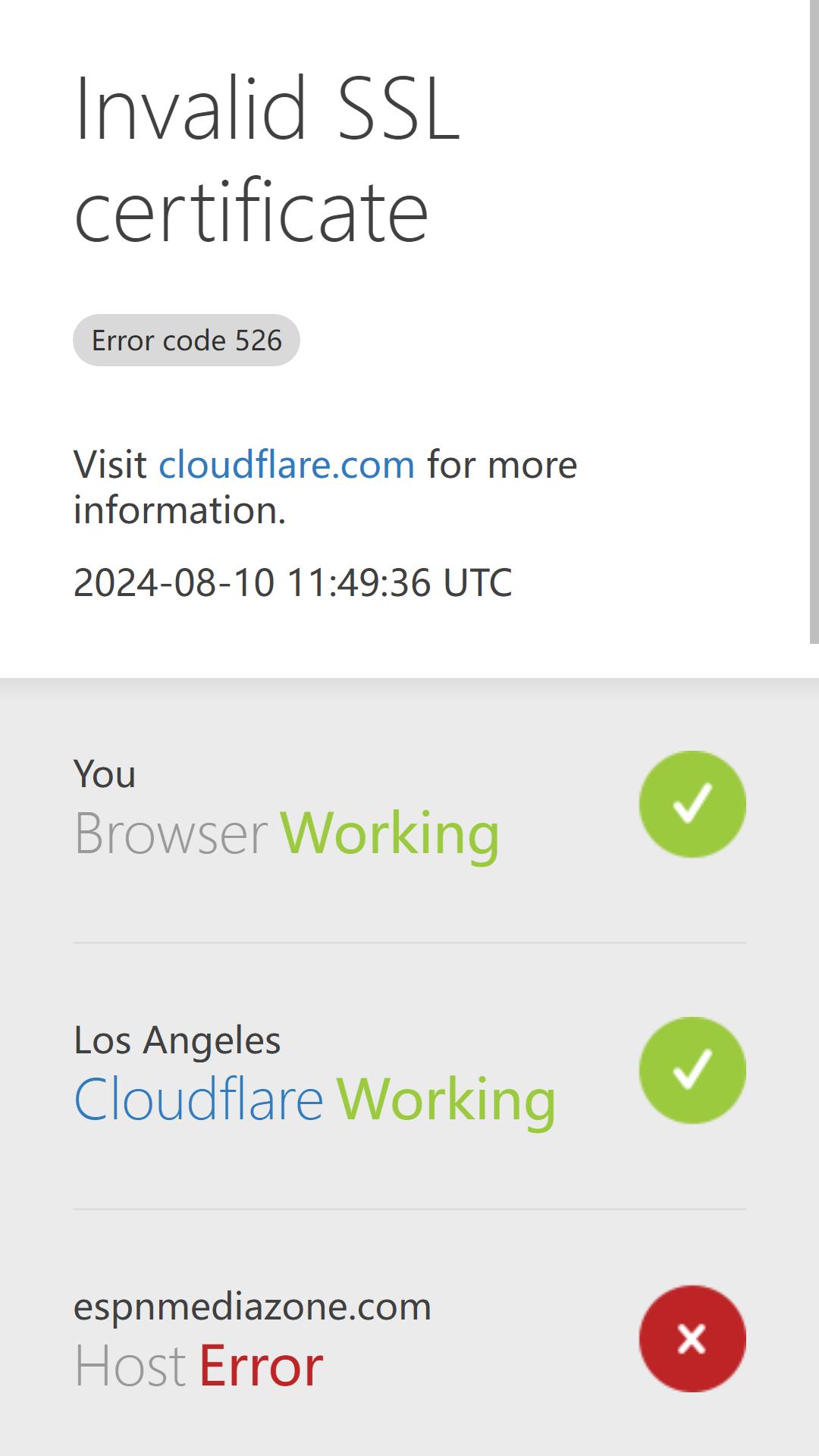819x1456 pixels.
Task: Click the espnmediazone.com hostname label
Action: pyautogui.click(x=253, y=1307)
